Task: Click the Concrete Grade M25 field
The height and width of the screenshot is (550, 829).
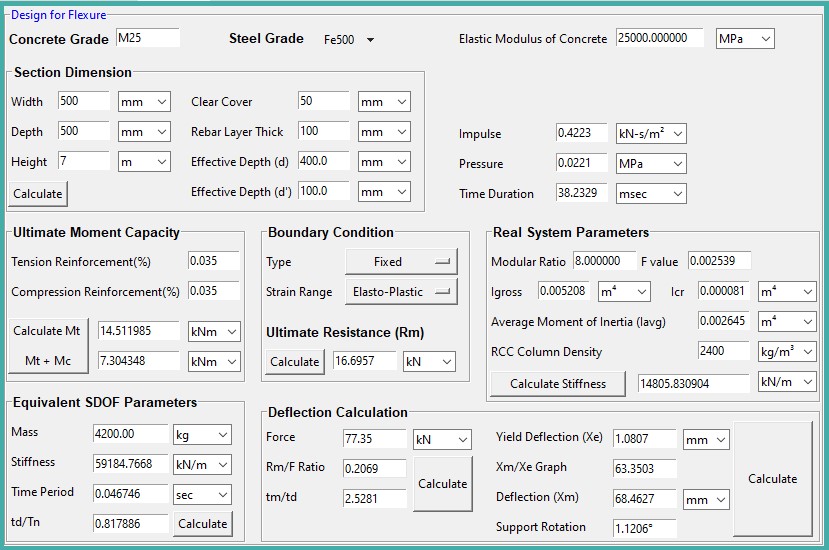Action: point(148,38)
